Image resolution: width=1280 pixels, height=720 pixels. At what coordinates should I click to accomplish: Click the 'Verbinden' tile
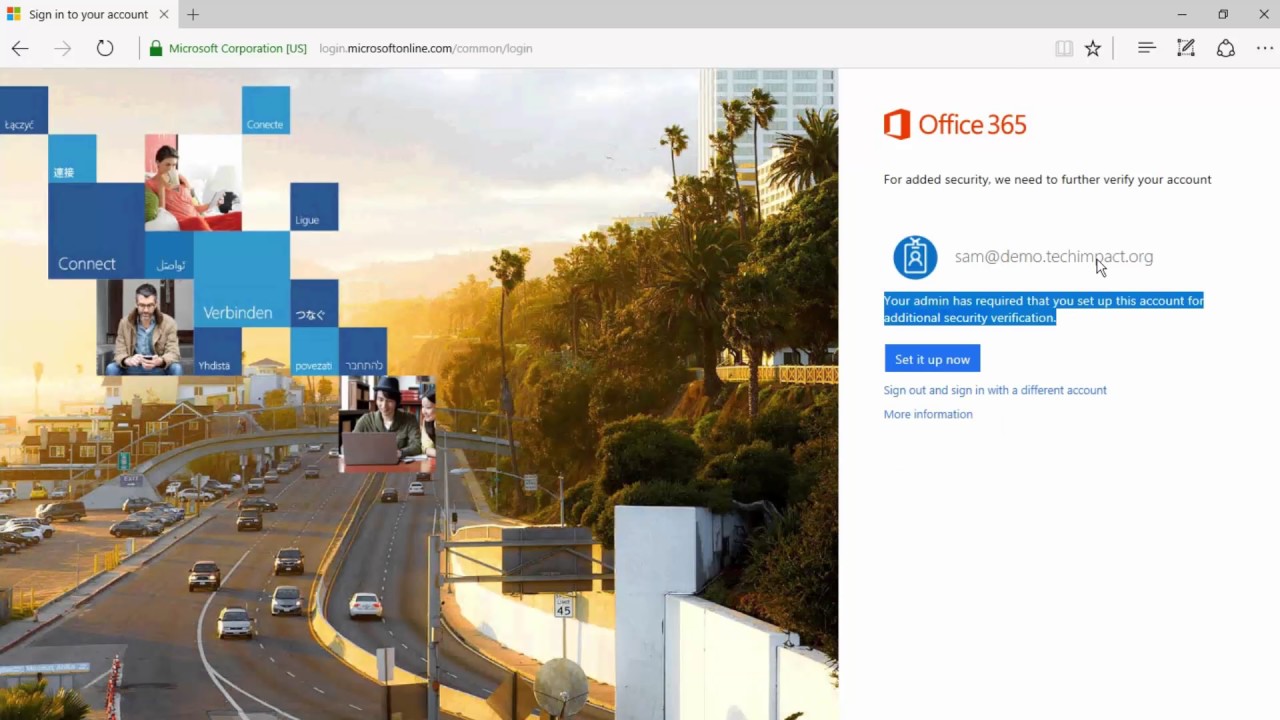coord(241,279)
